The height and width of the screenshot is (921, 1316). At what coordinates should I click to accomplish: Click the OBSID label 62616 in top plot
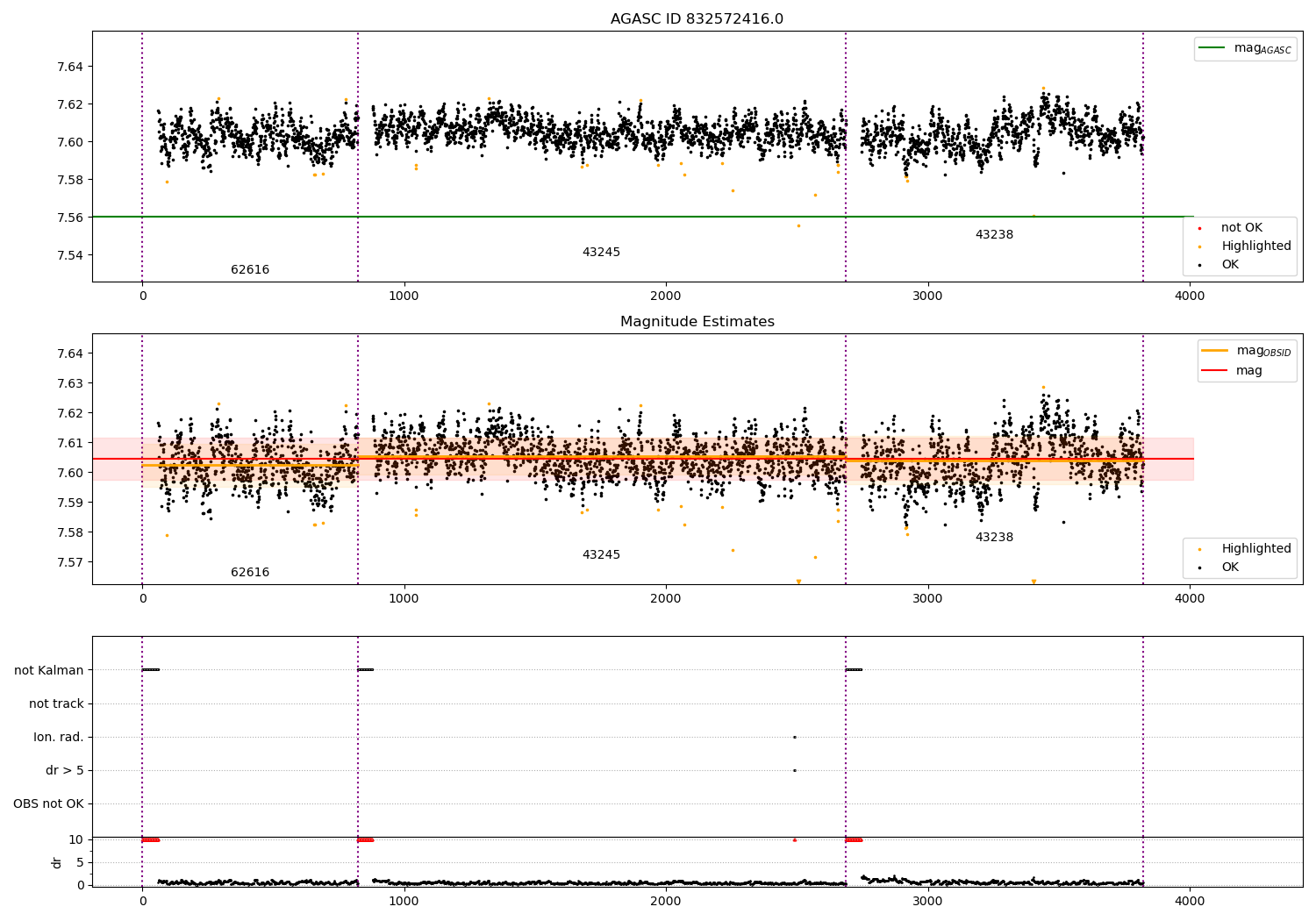click(250, 270)
